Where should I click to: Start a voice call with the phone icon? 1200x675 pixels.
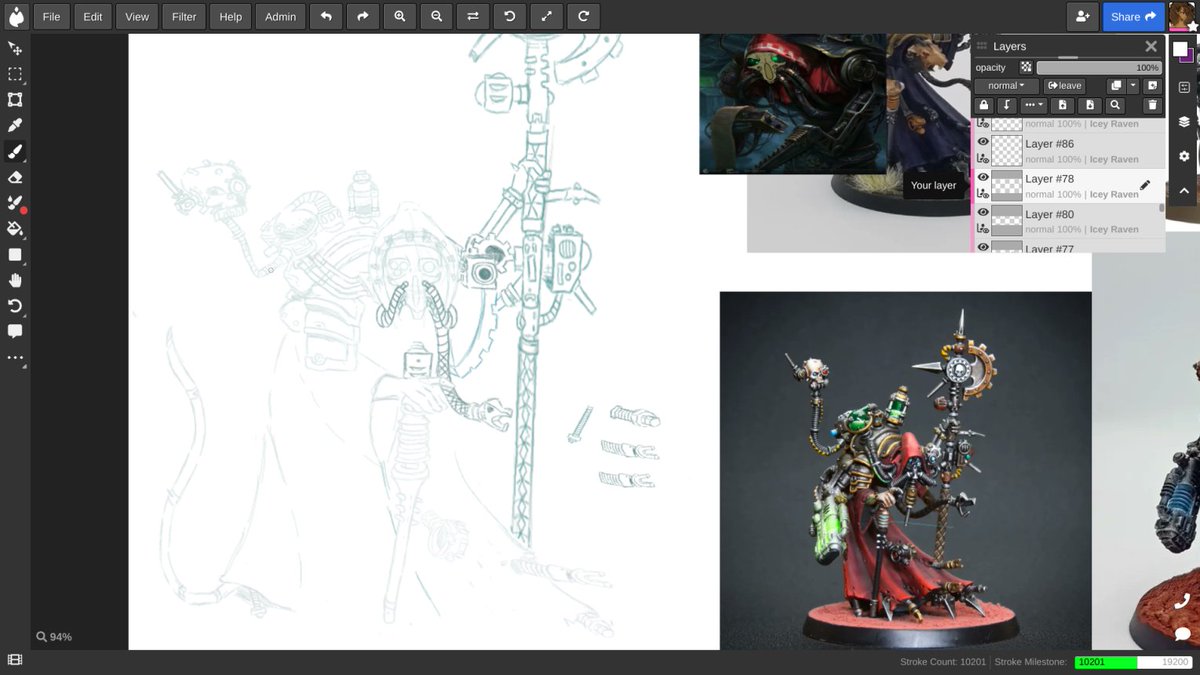tap(1182, 602)
